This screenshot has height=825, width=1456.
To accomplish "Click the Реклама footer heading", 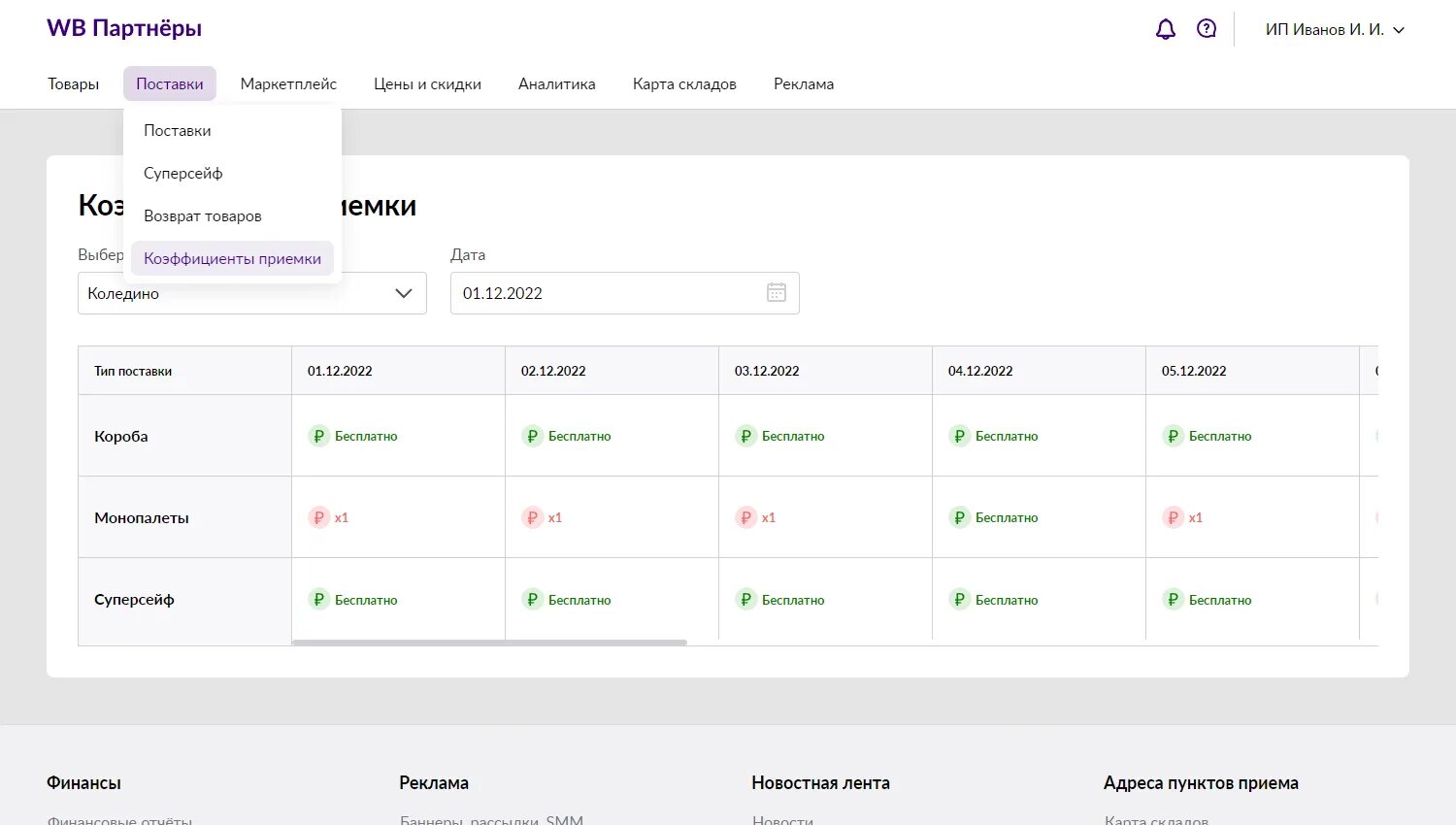I will [434, 782].
